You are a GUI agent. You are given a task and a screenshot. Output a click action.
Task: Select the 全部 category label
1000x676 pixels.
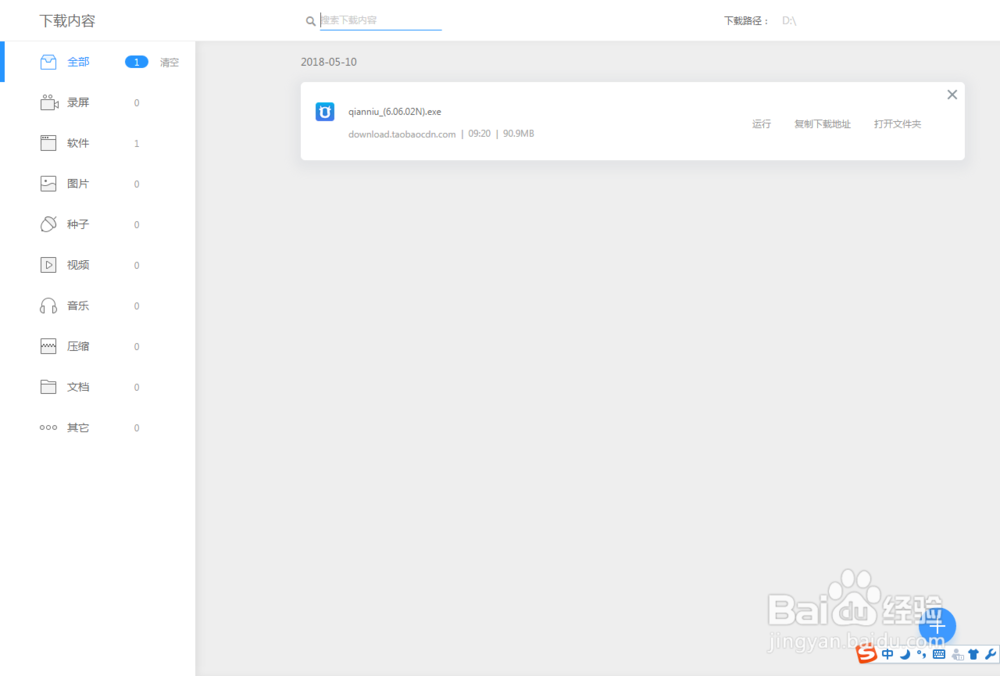(78, 62)
